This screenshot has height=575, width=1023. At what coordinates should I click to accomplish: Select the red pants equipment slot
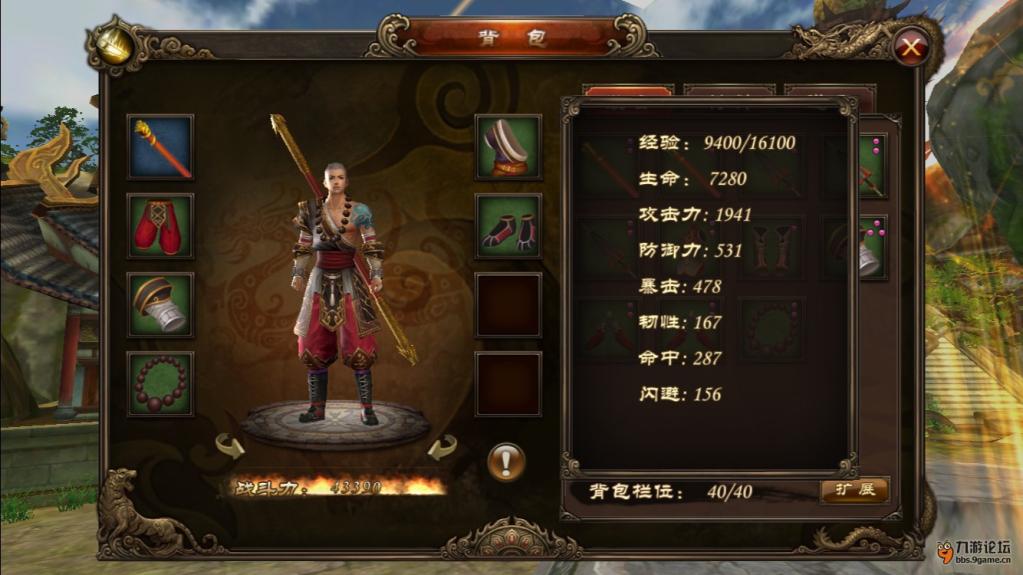click(160, 226)
